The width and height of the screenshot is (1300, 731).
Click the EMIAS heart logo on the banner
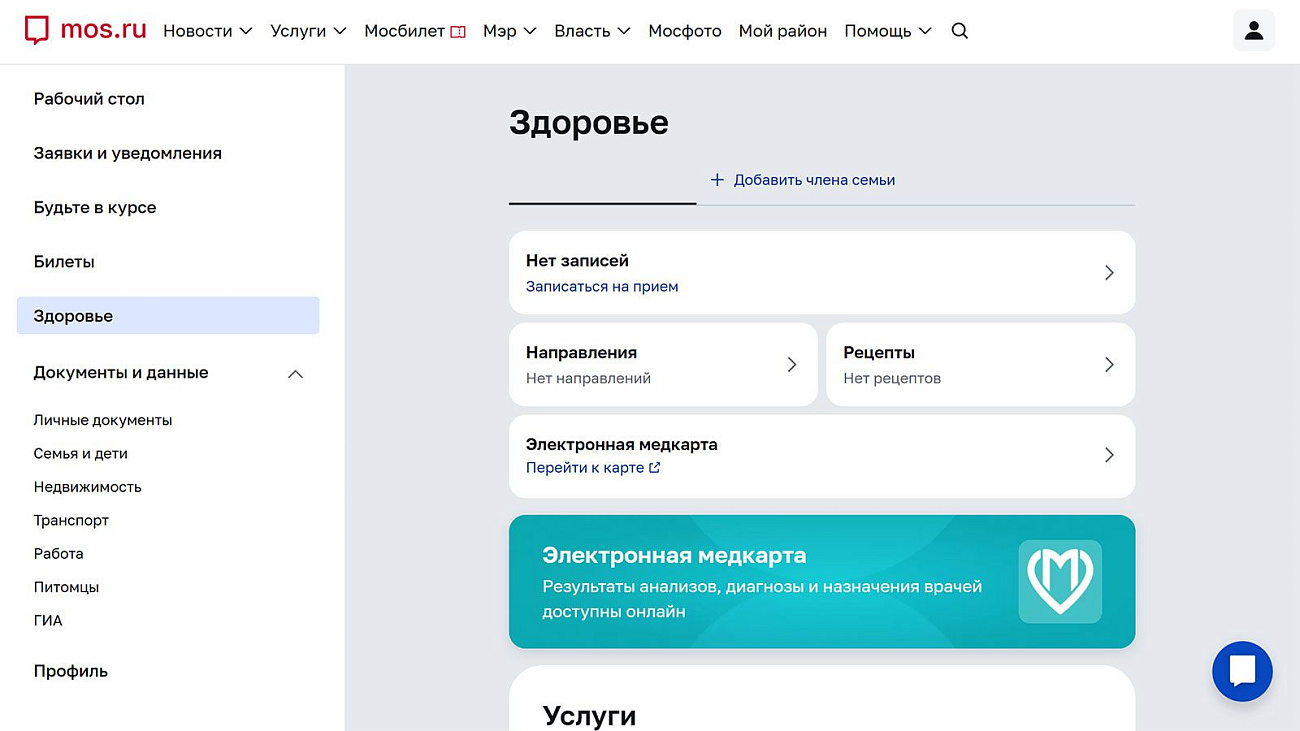1060,581
